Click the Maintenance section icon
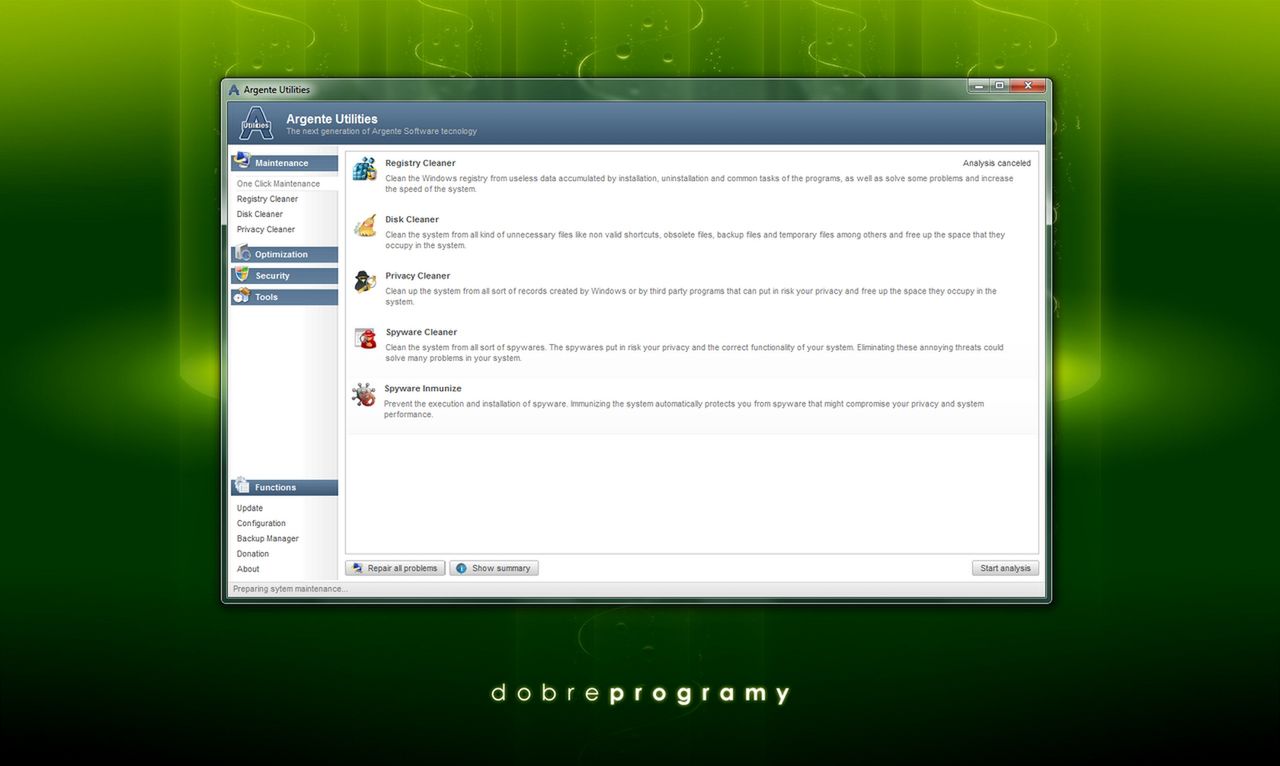This screenshot has width=1280, height=766. pyautogui.click(x=241, y=161)
